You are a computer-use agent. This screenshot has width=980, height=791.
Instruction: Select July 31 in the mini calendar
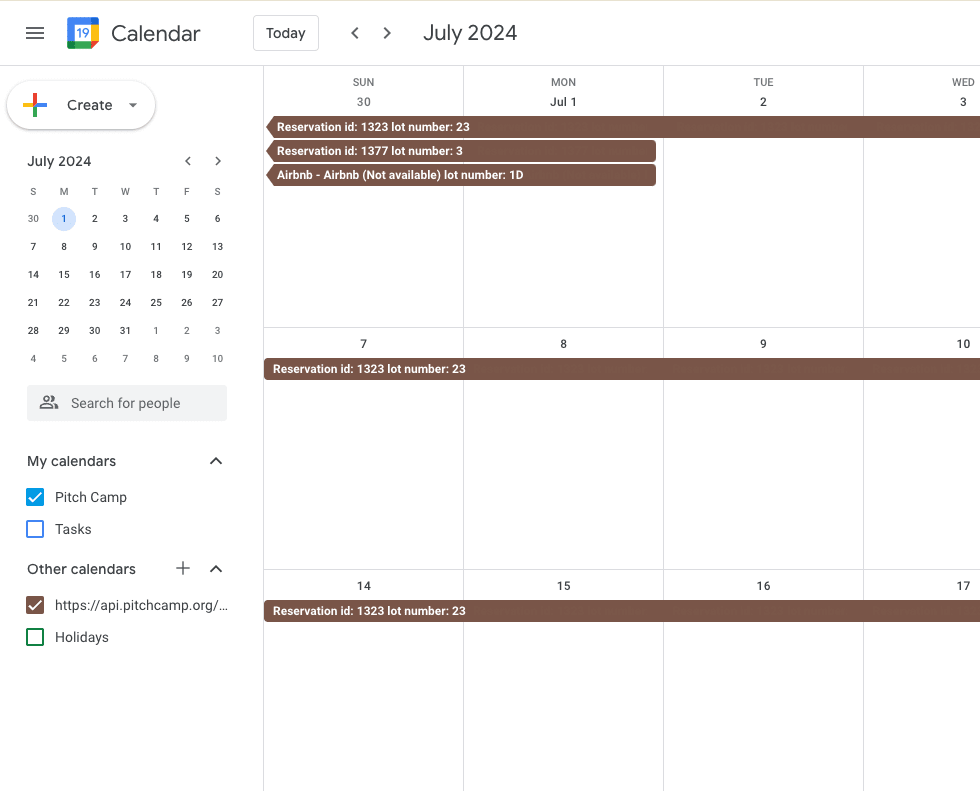[x=125, y=331]
